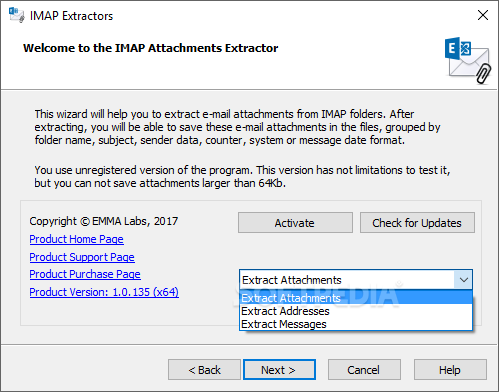Click the IMAP Extractors title bar app icon

coord(17,15)
